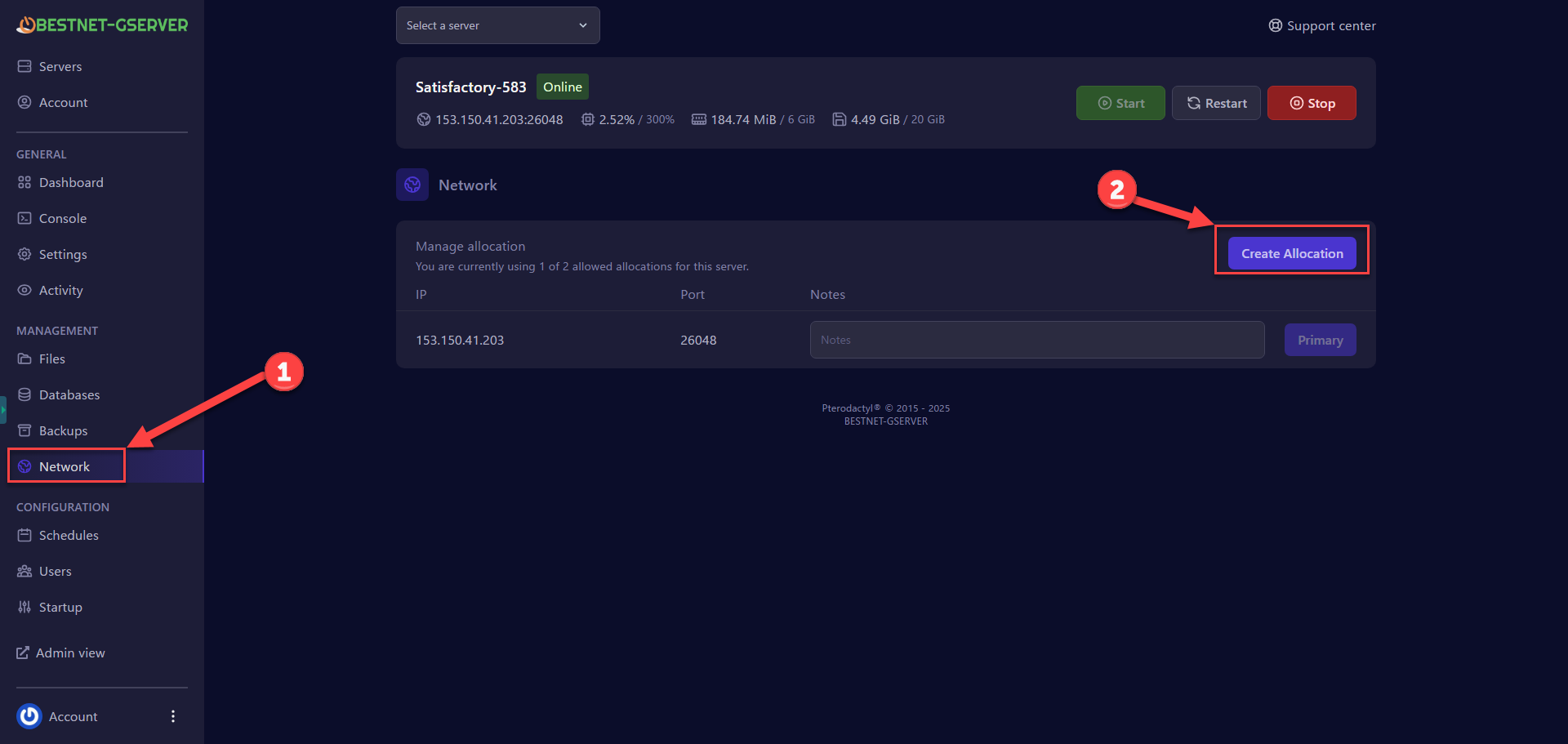Screen dimensions: 1568x744
Task: Click the Startup sliders icon
Action: (x=24, y=607)
